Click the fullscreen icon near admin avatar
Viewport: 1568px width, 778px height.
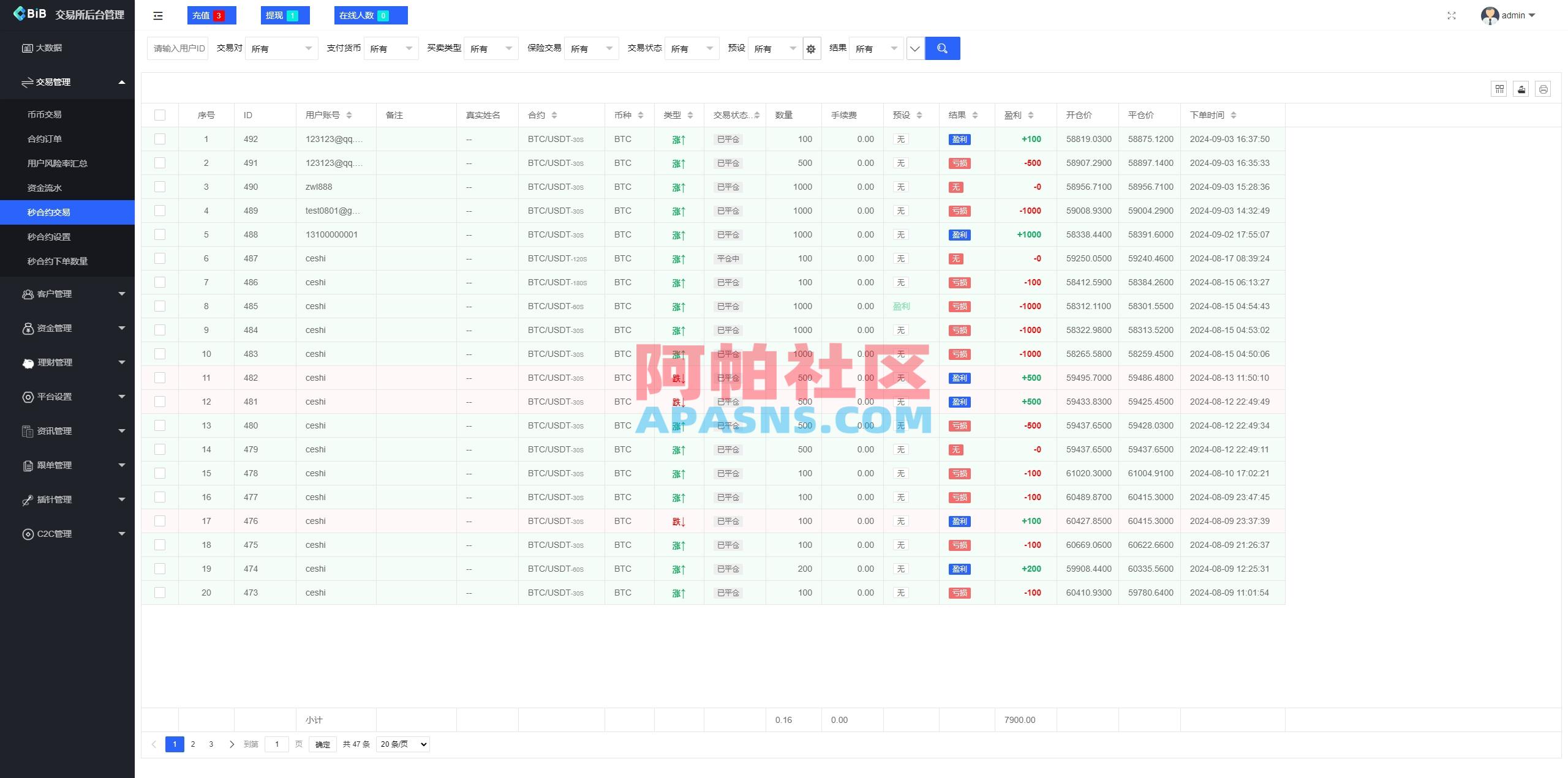[1451, 15]
